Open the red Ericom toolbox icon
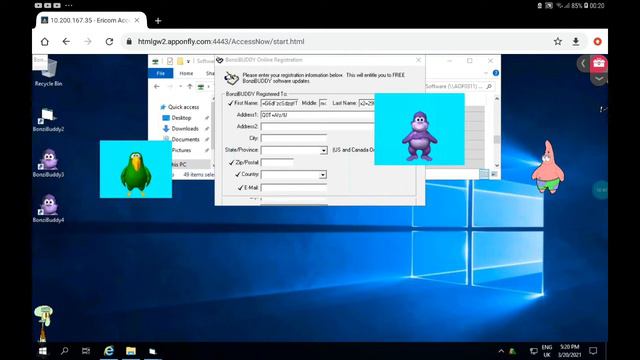 [599, 63]
